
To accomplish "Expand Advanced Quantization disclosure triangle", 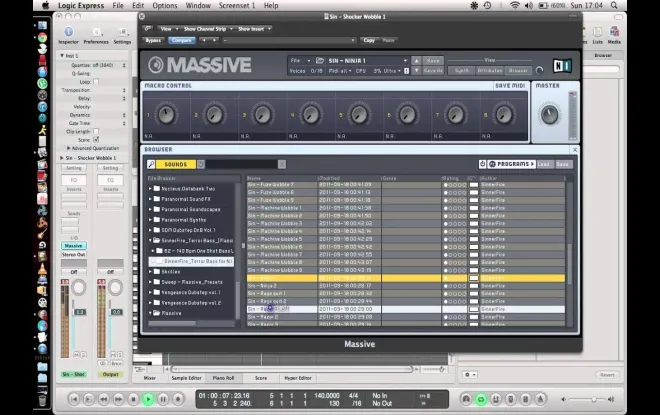I will [68, 148].
